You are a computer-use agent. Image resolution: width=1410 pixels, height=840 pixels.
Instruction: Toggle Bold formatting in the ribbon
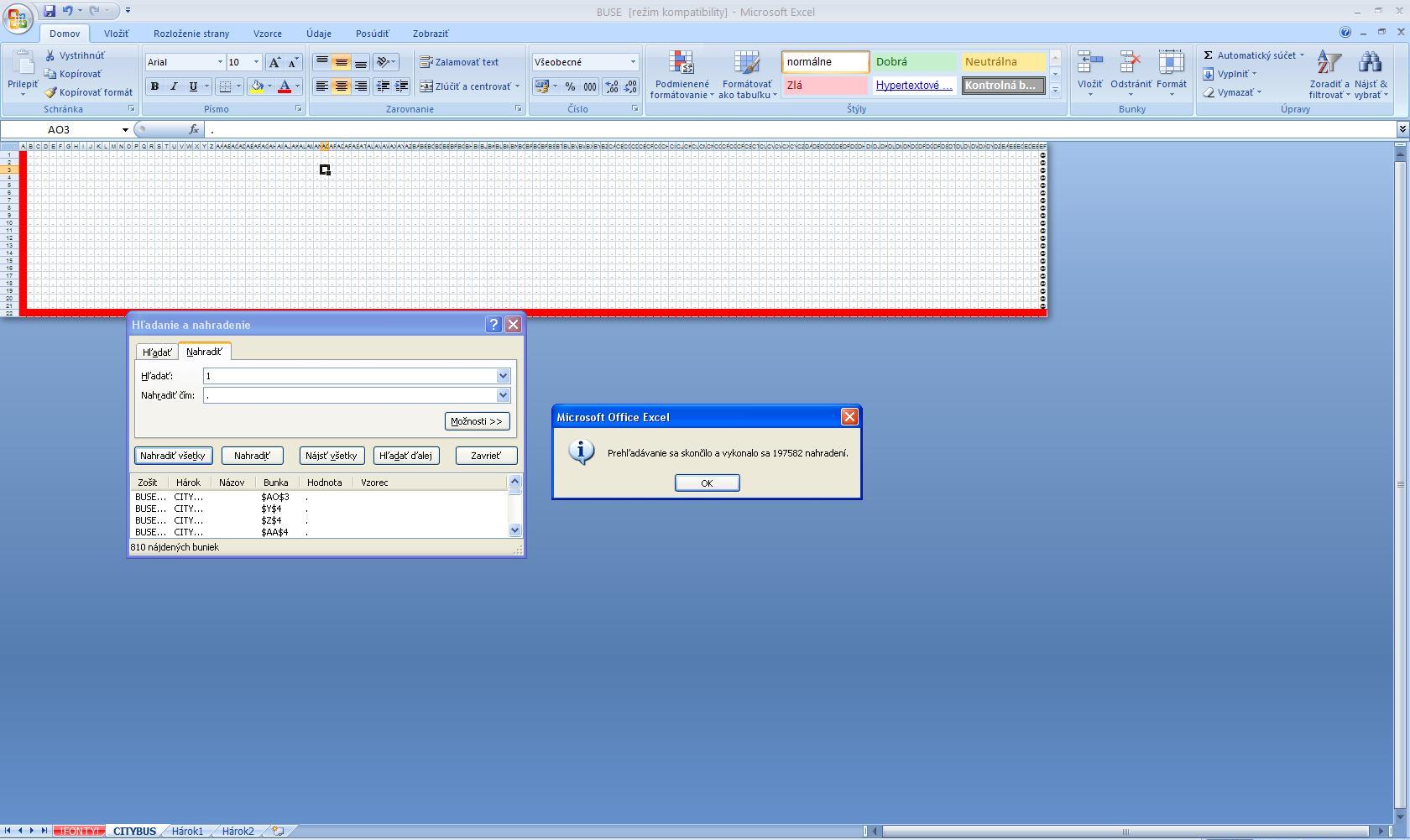point(154,86)
